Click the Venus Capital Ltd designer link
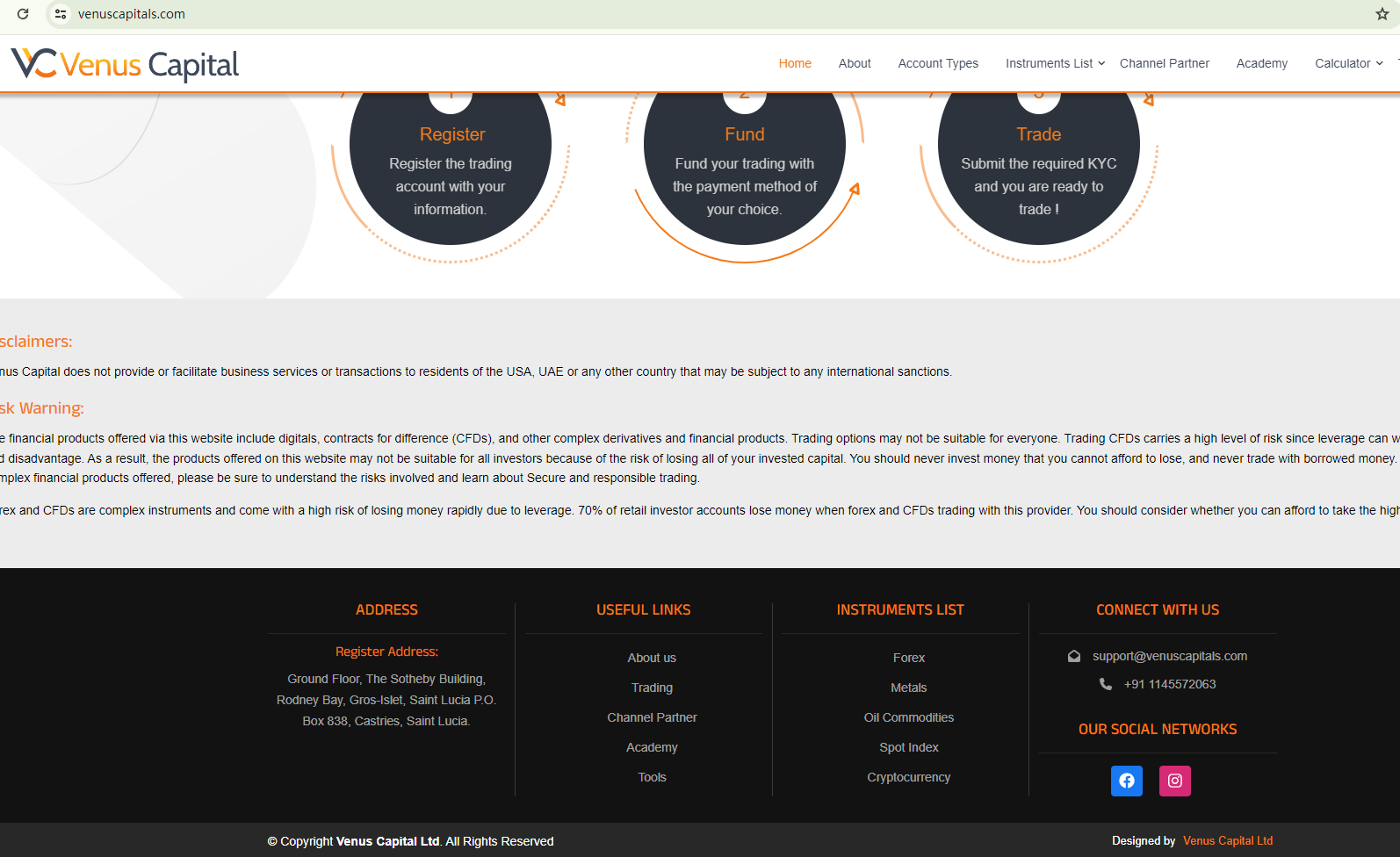This screenshot has width=1400, height=857. (1227, 840)
